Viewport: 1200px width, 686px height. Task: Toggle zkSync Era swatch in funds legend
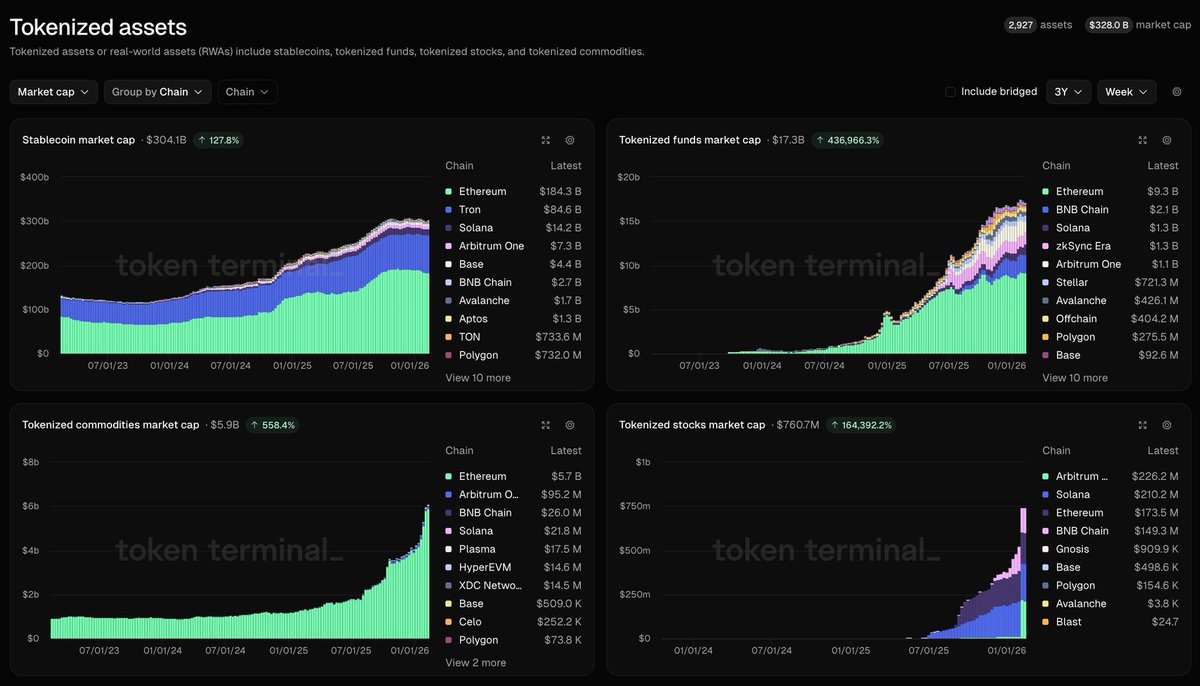coord(1046,246)
